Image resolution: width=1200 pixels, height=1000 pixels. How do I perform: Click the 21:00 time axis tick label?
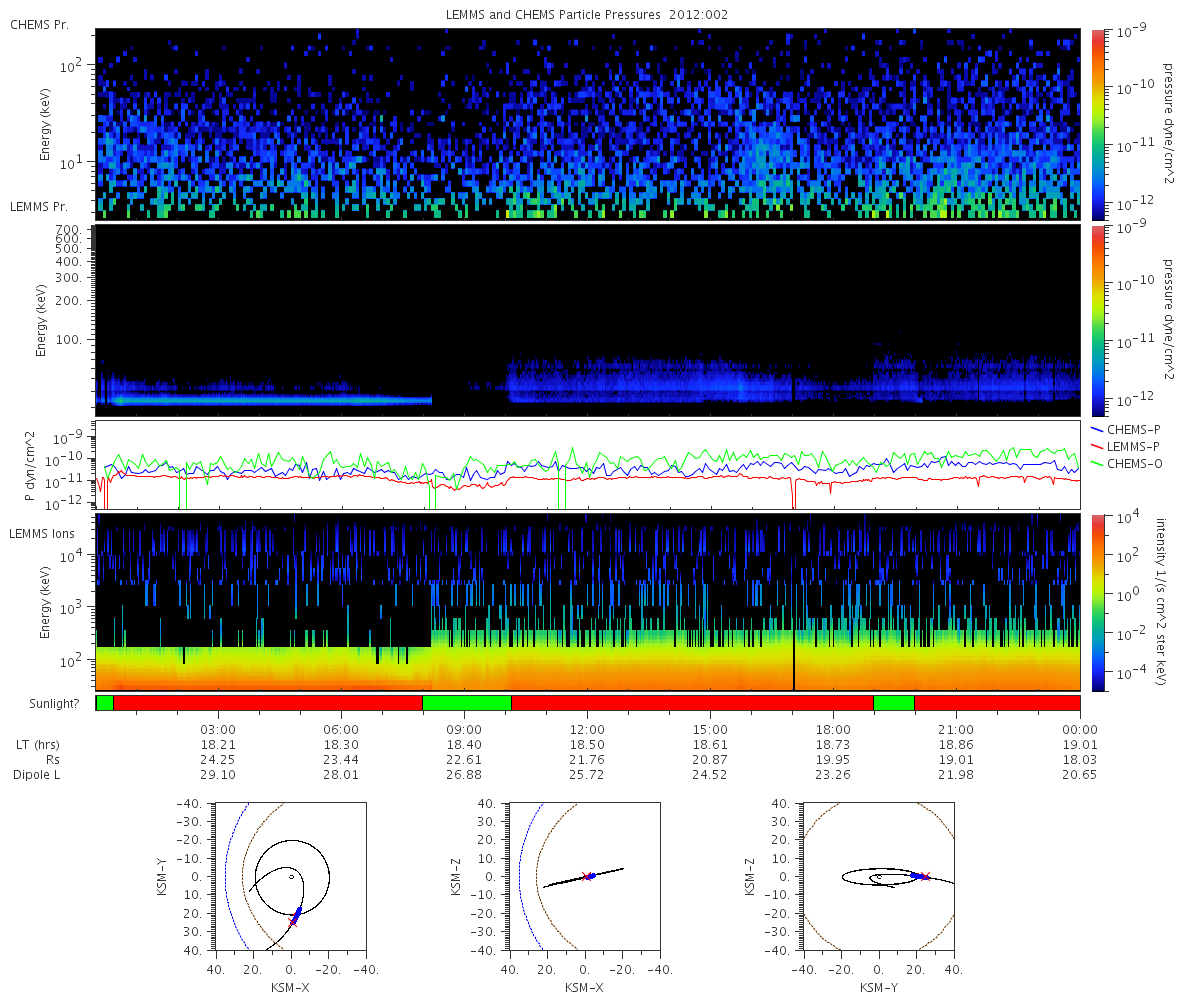tap(956, 730)
